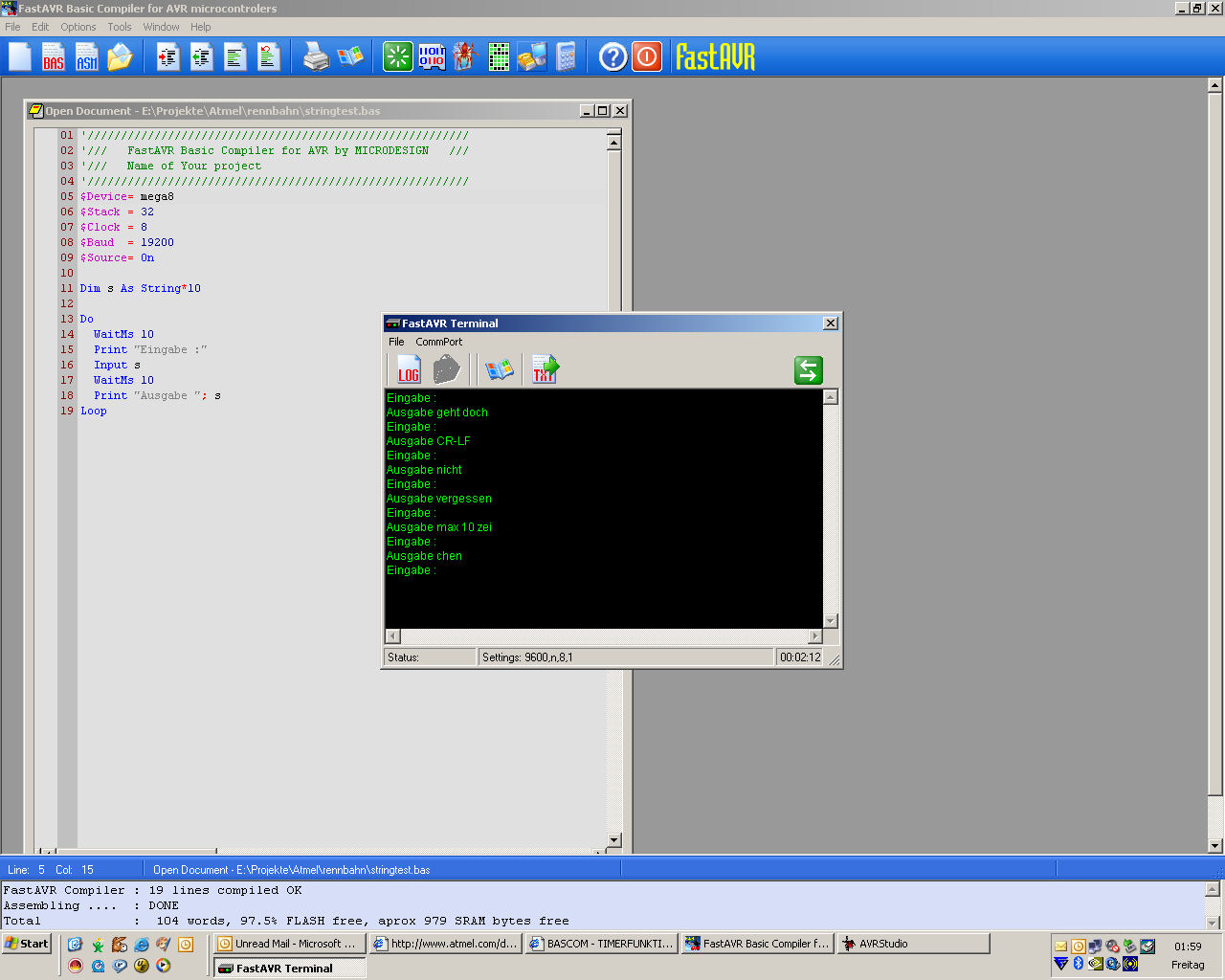Open a file via the folder icon
This screenshot has width=1225, height=980.
[x=121, y=57]
